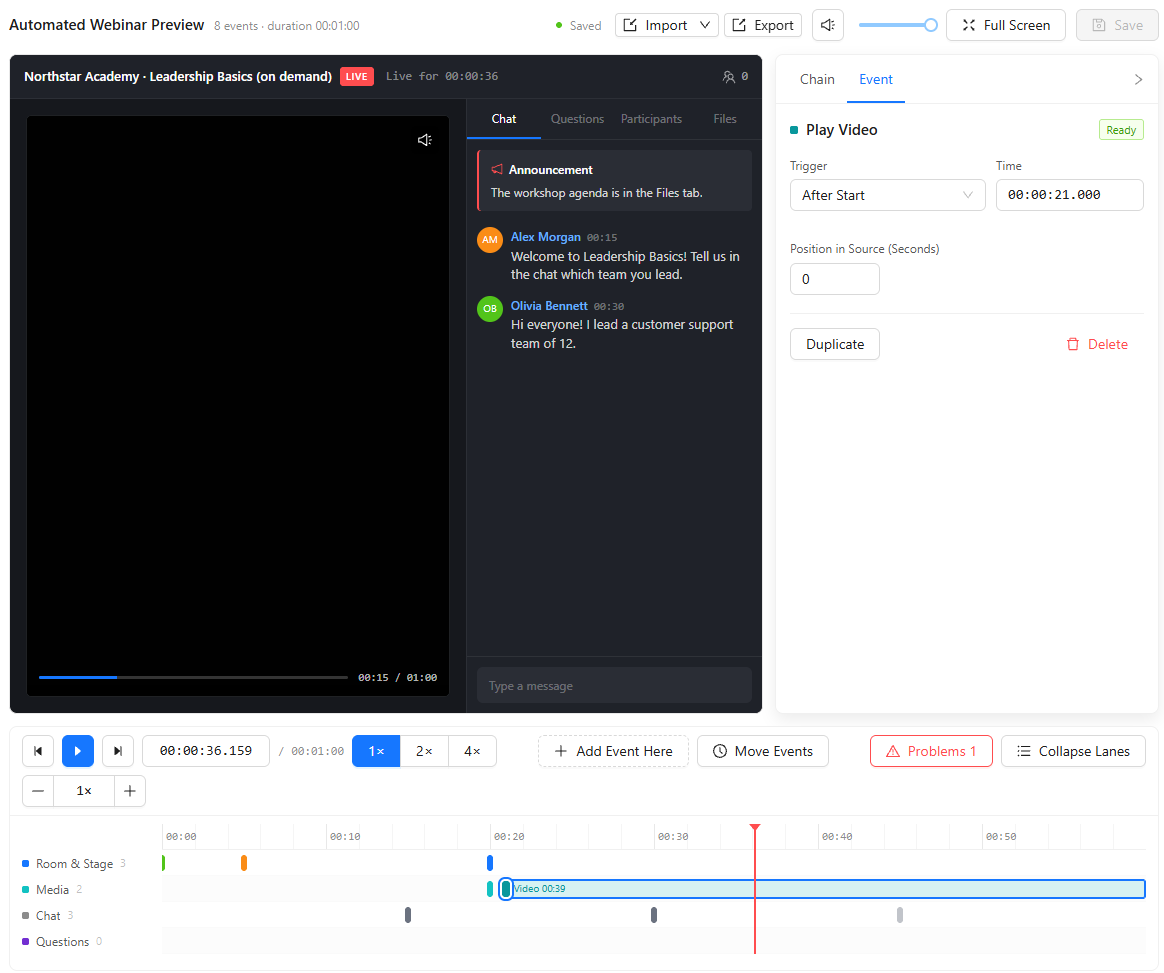Select the Media lane
The width and height of the screenshot is (1164, 973).
52,890
